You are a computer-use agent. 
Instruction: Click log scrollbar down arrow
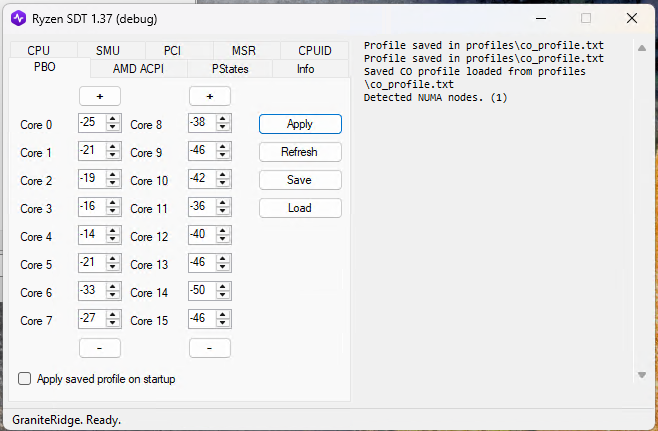[x=642, y=375]
